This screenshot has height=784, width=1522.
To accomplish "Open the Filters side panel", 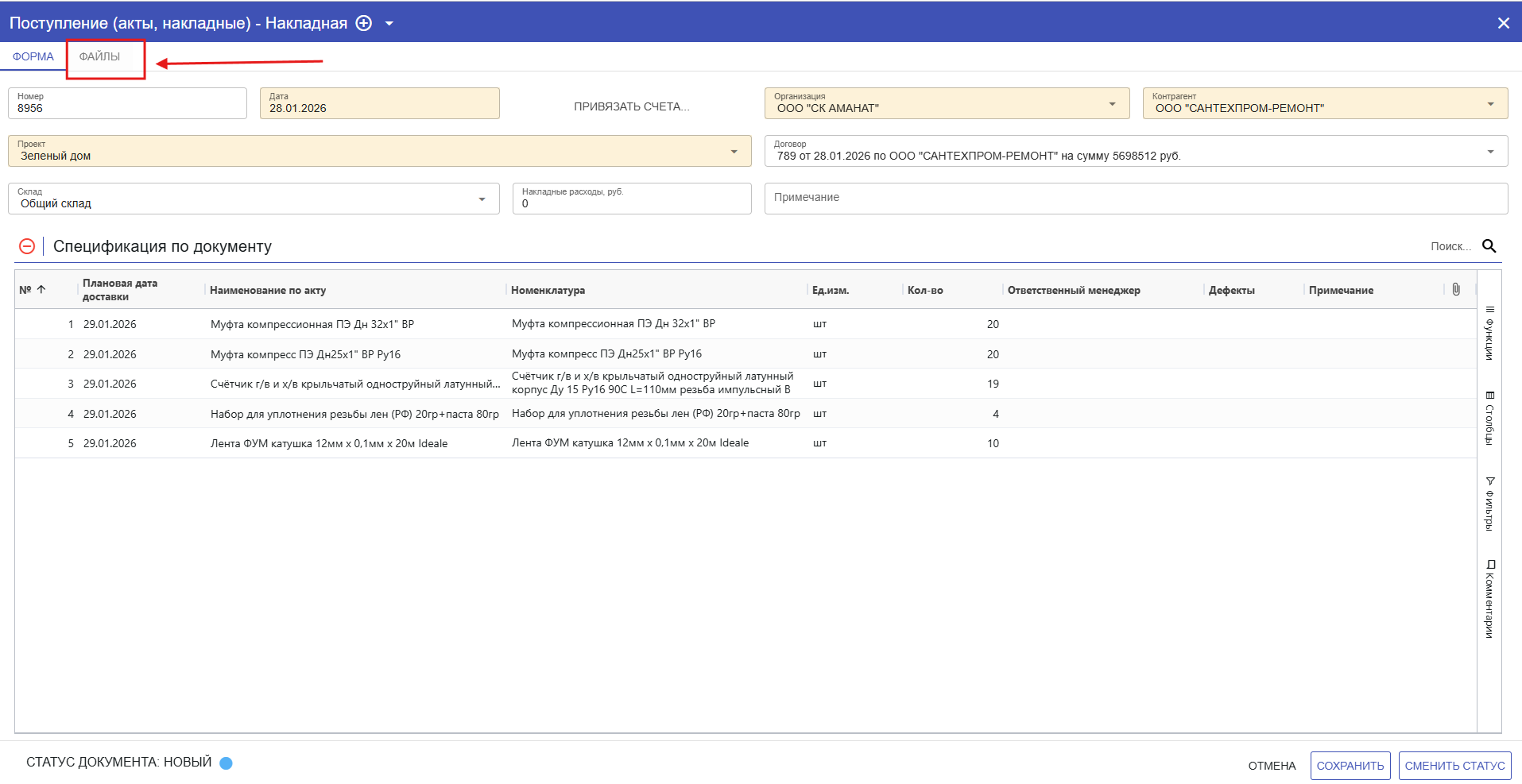I will [1489, 504].
